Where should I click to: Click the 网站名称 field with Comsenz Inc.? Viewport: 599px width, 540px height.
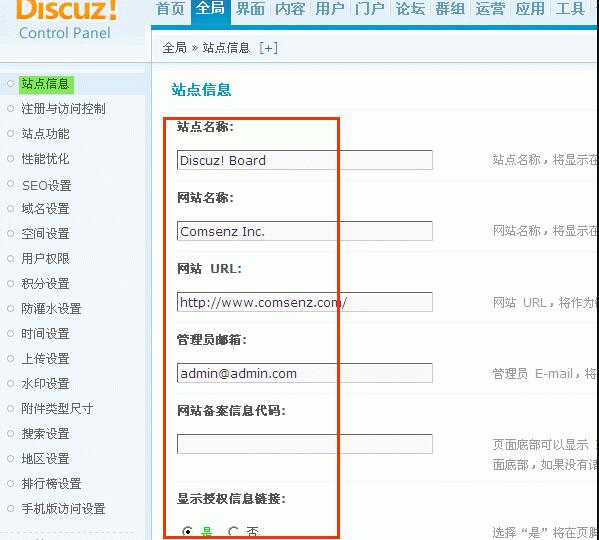point(304,231)
